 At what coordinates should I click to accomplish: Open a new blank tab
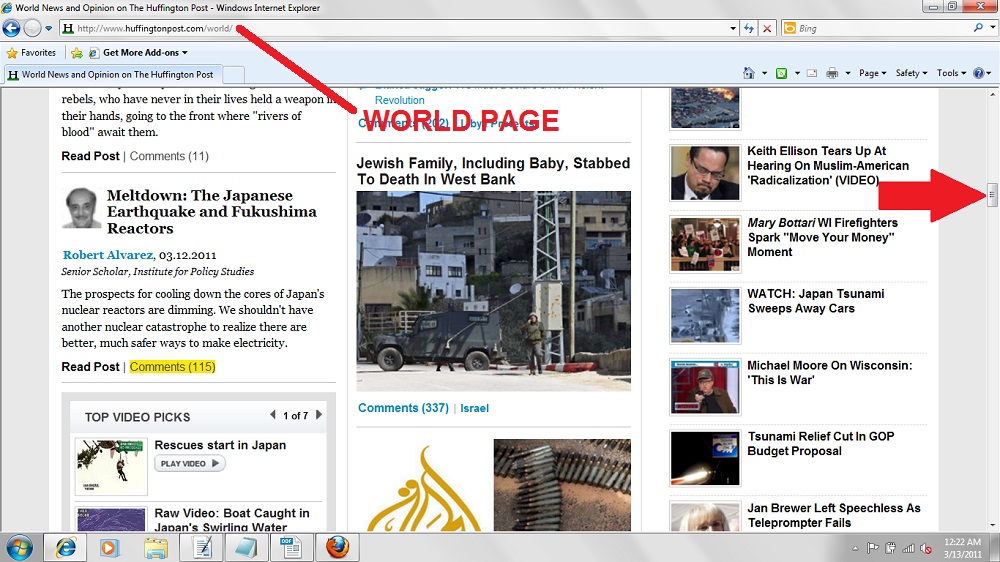point(233,75)
